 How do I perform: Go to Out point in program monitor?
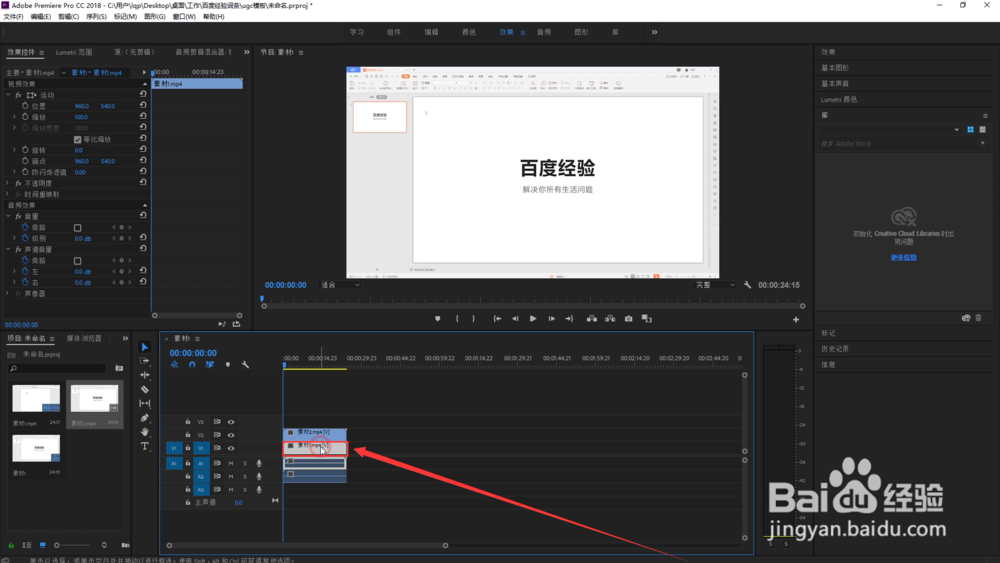[x=569, y=319]
